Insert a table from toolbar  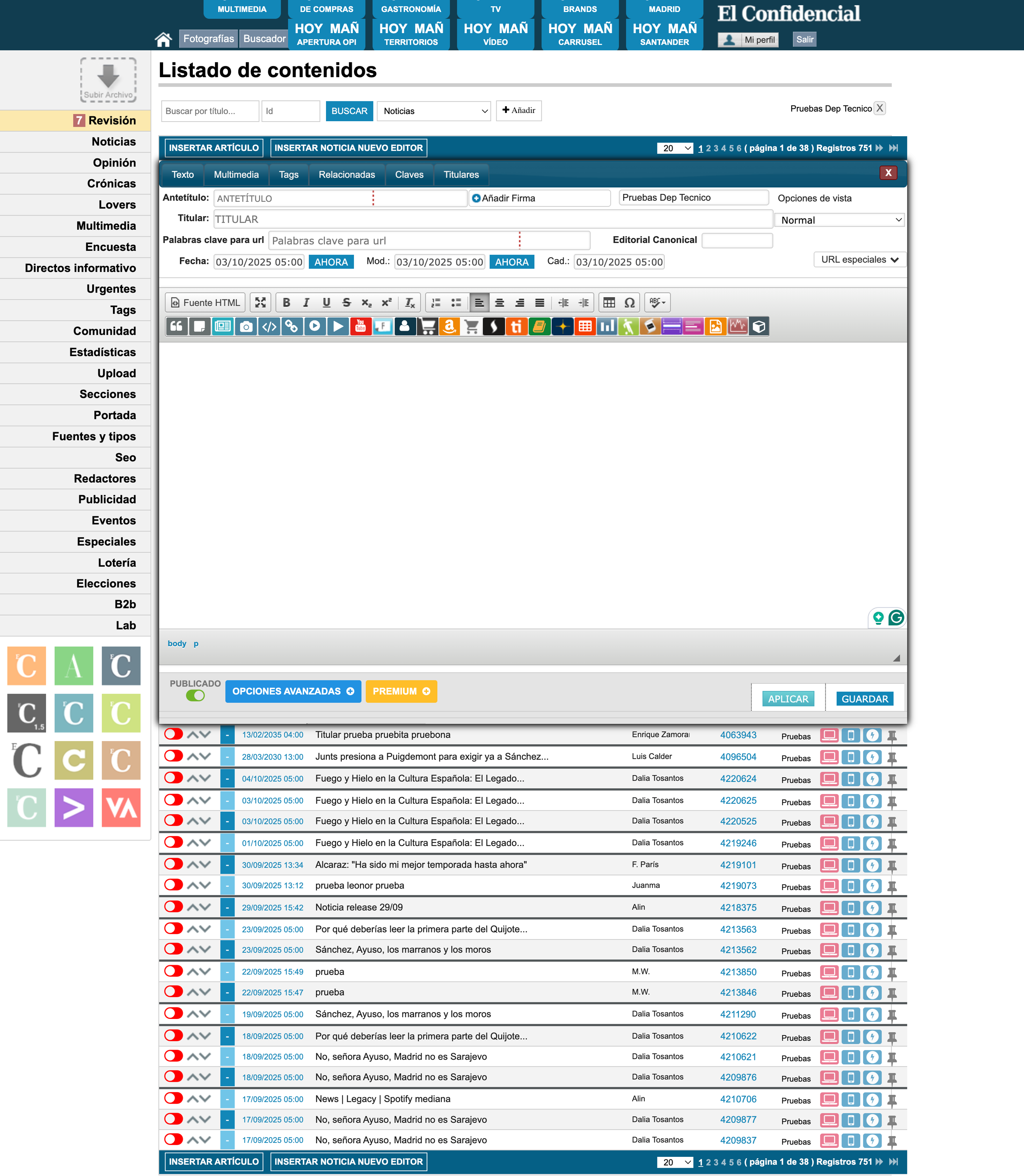[609, 303]
